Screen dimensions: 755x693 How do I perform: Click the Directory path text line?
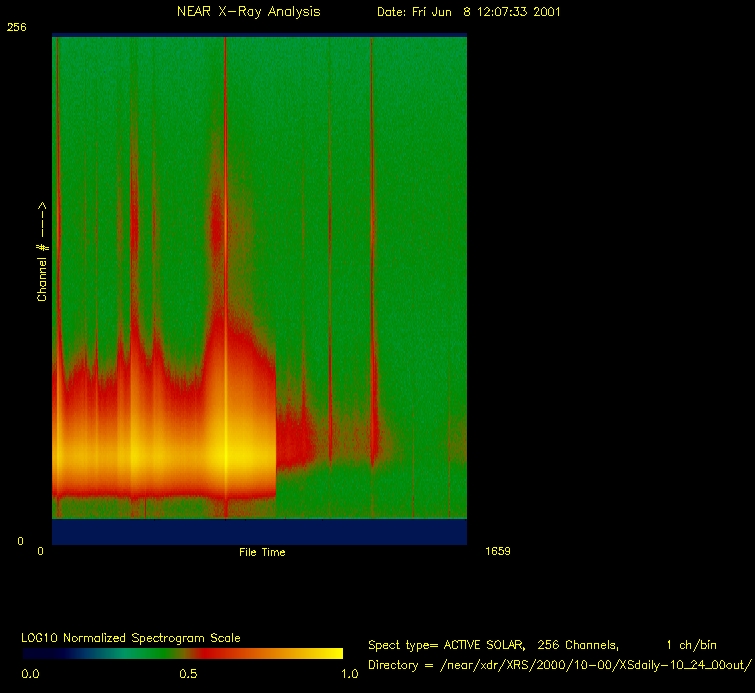[558, 665]
